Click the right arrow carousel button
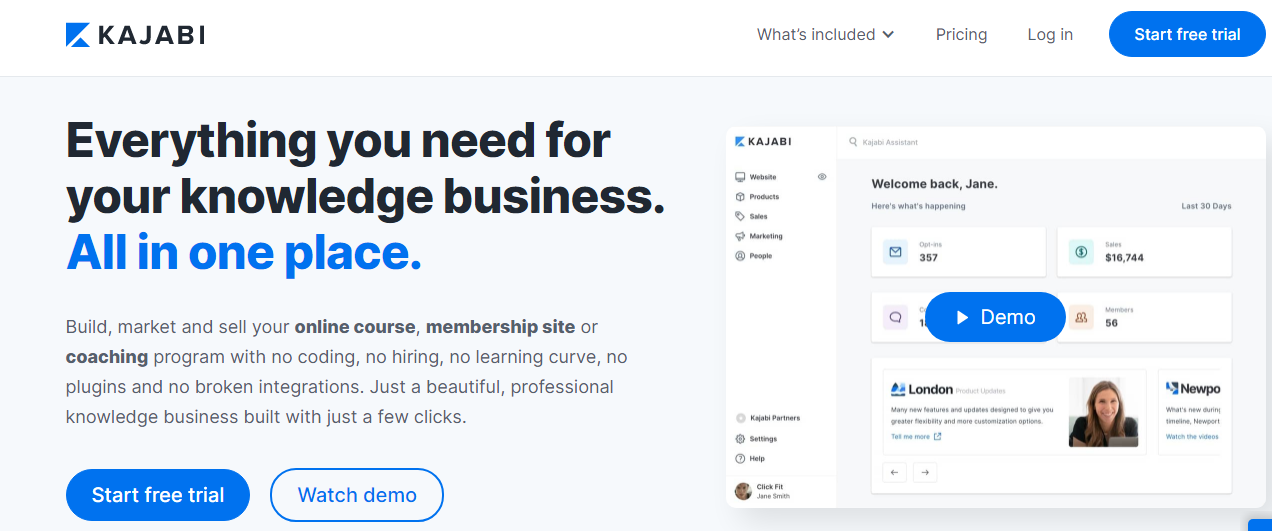 click(x=925, y=472)
